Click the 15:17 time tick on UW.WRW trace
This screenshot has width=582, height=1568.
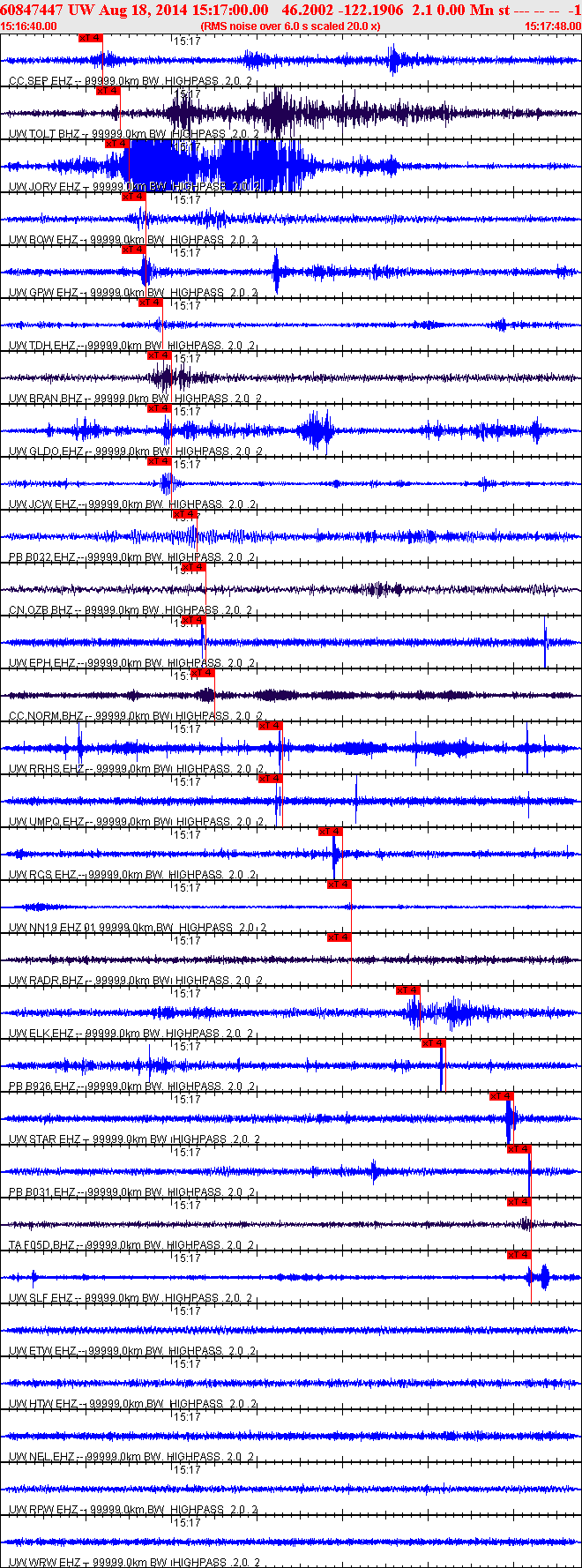click(187, 1523)
